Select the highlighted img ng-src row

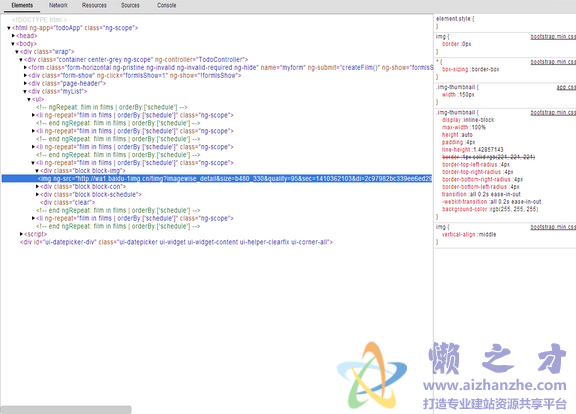coord(217,179)
